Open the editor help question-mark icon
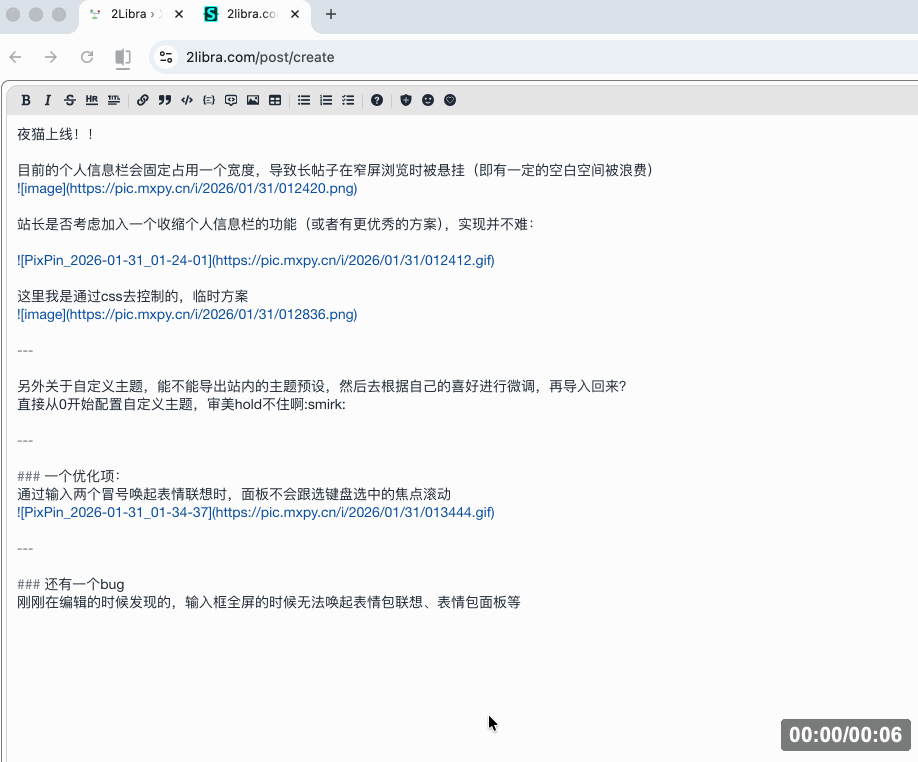This screenshot has width=918, height=762. point(377,100)
